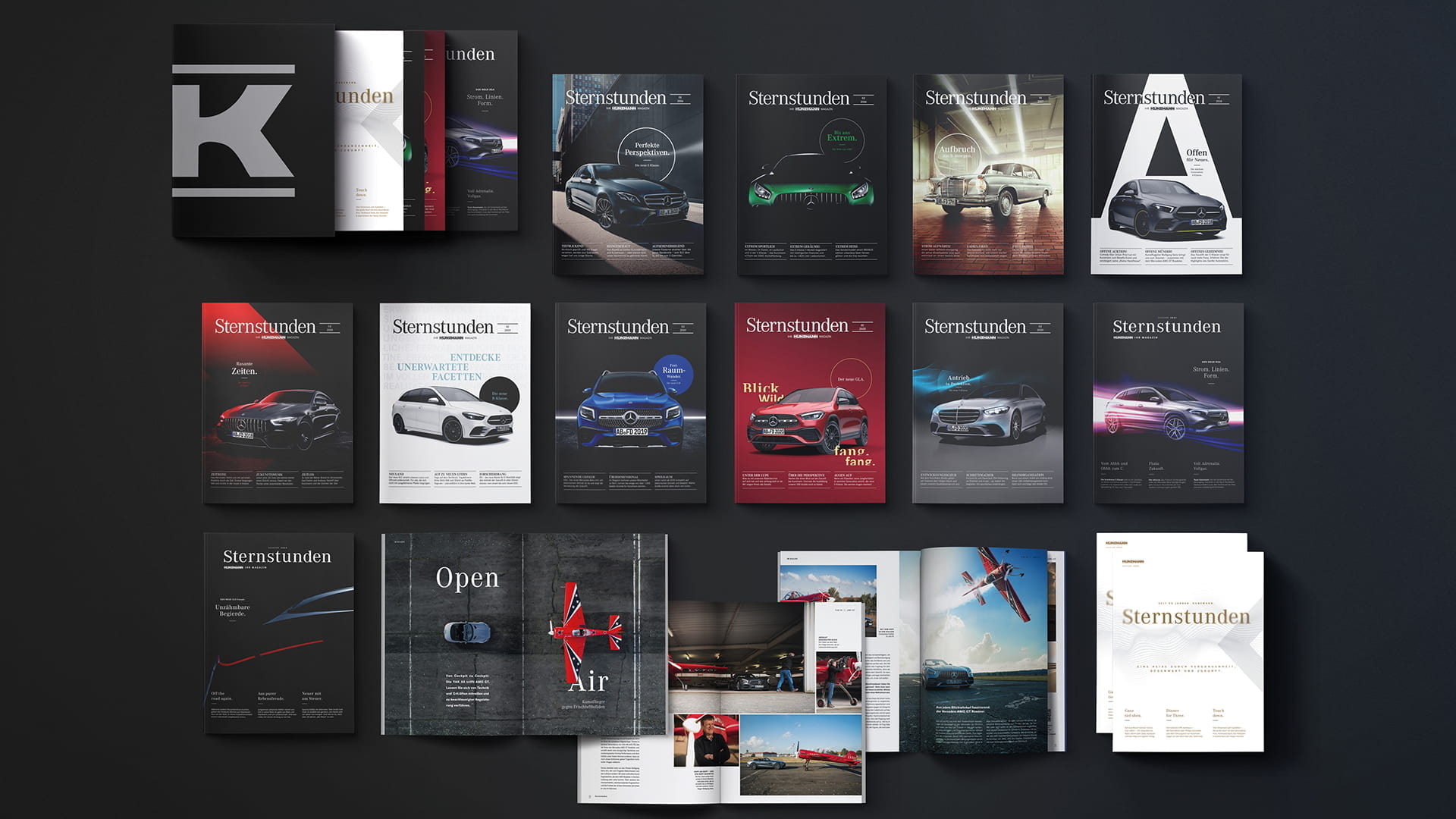Click the blue "Raum-Wunder" circle badge

point(673,374)
